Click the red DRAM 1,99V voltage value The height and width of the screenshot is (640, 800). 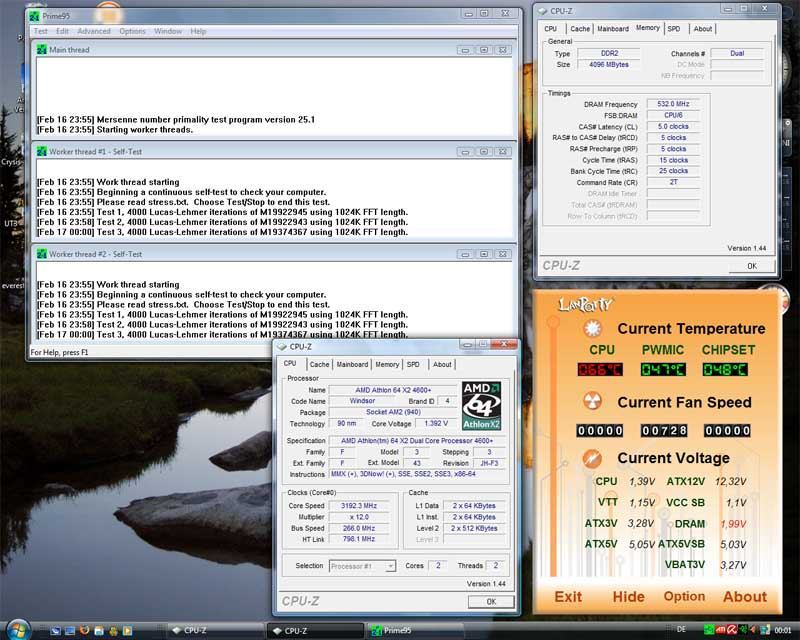point(734,524)
